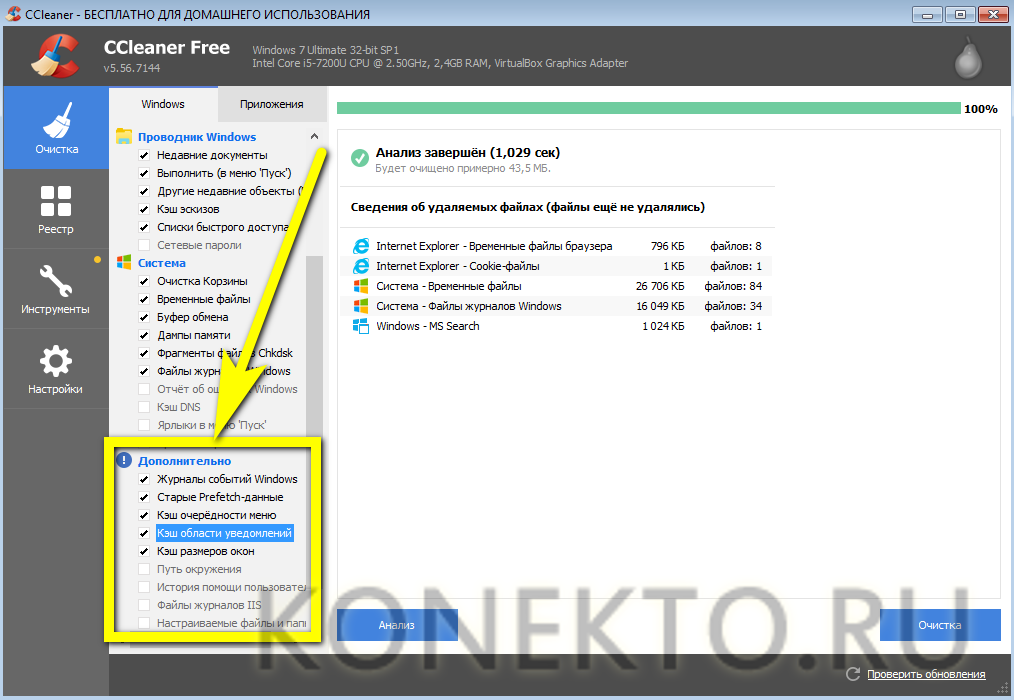Uncheck Журналы событий Windows checkbox
The image size is (1014, 700).
(x=144, y=479)
